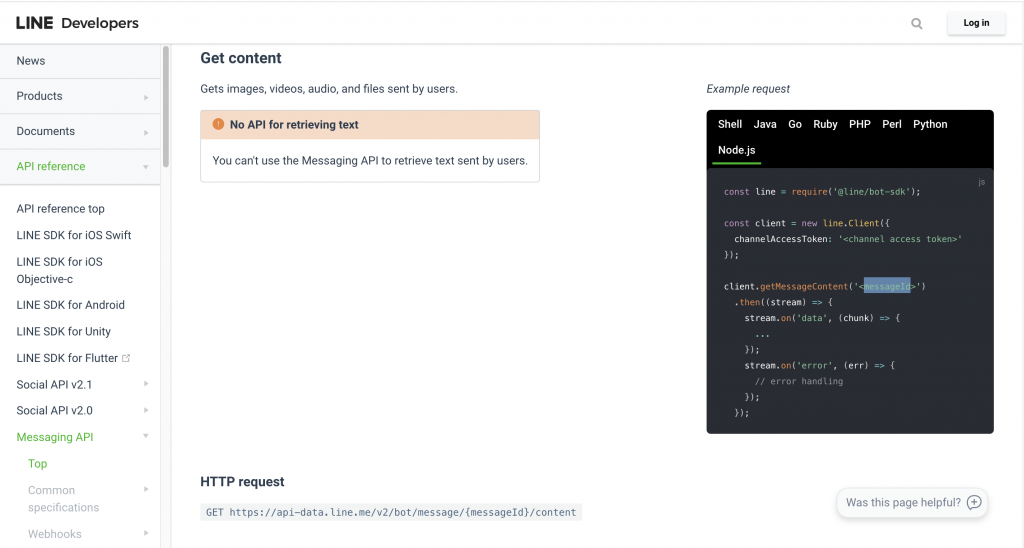Click the sidebar vertical scrollbar

click(165, 110)
